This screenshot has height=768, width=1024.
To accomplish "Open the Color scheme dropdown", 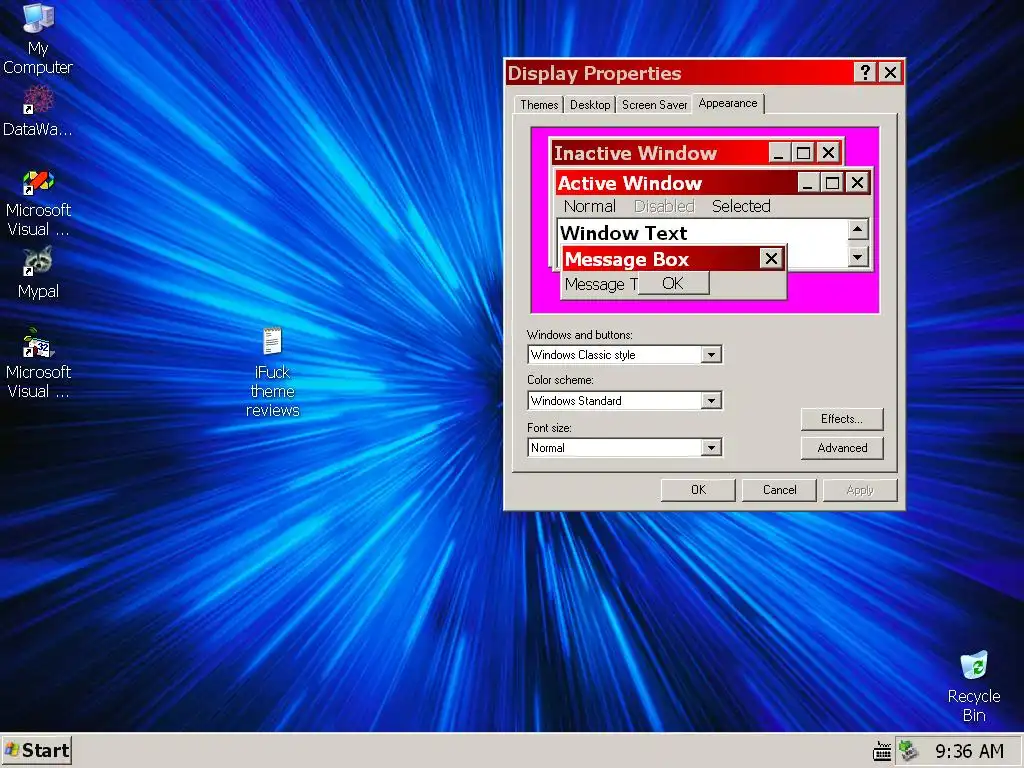I will pyautogui.click(x=711, y=400).
